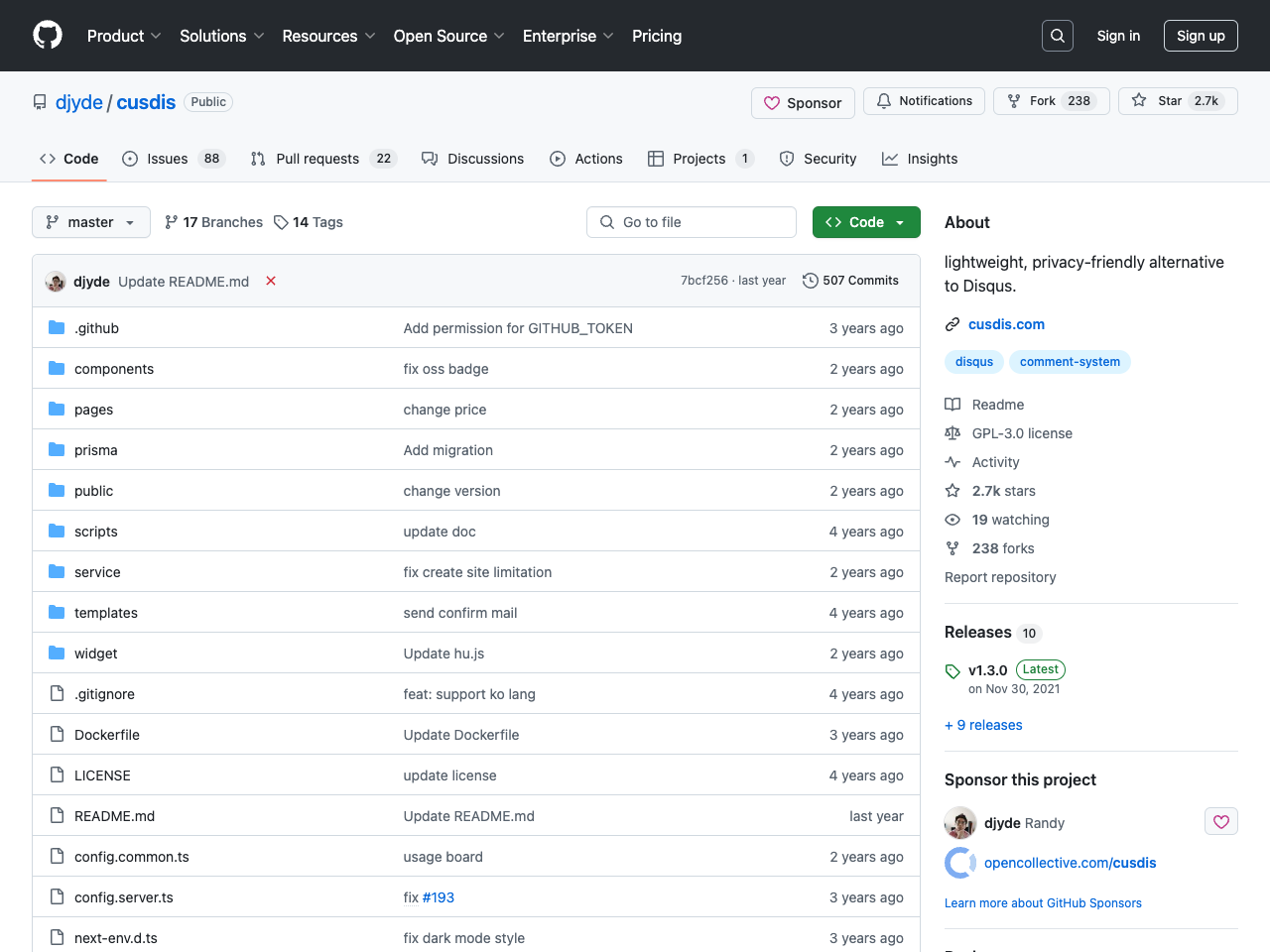Click the Activity pulse icon
Image resolution: width=1270 pixels, height=952 pixels.
pos(952,462)
